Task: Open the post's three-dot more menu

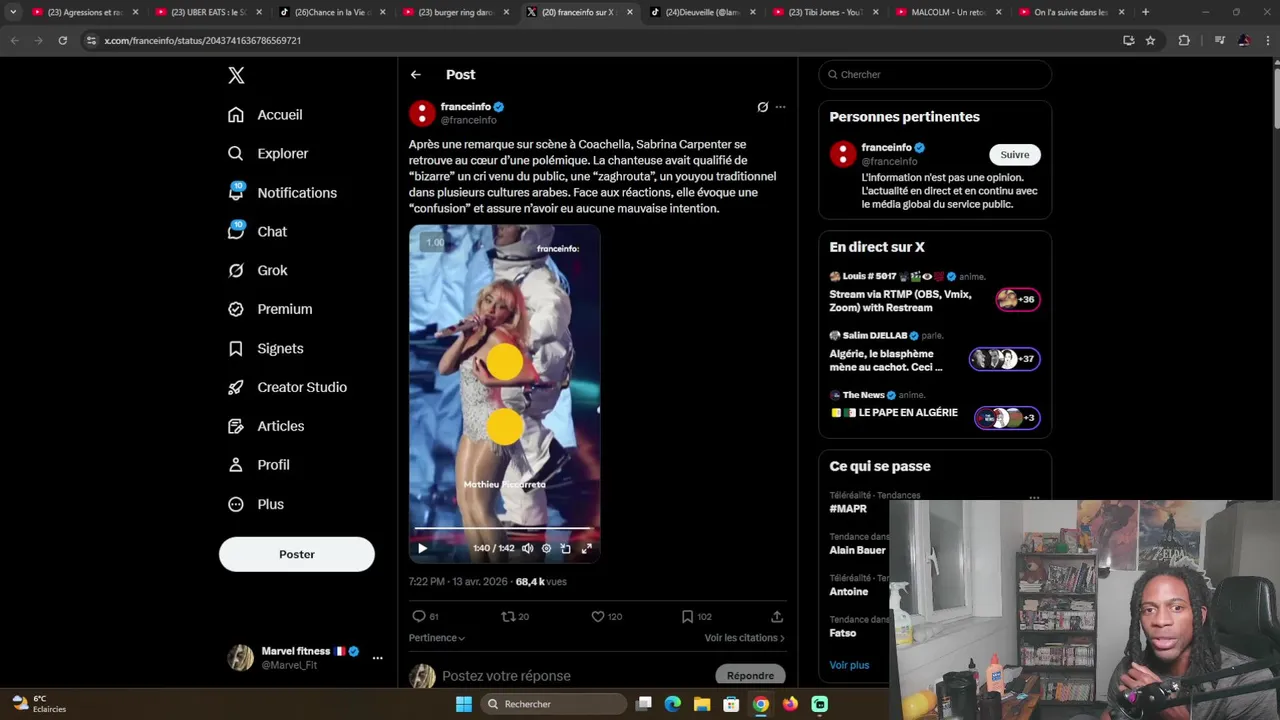Action: [781, 107]
